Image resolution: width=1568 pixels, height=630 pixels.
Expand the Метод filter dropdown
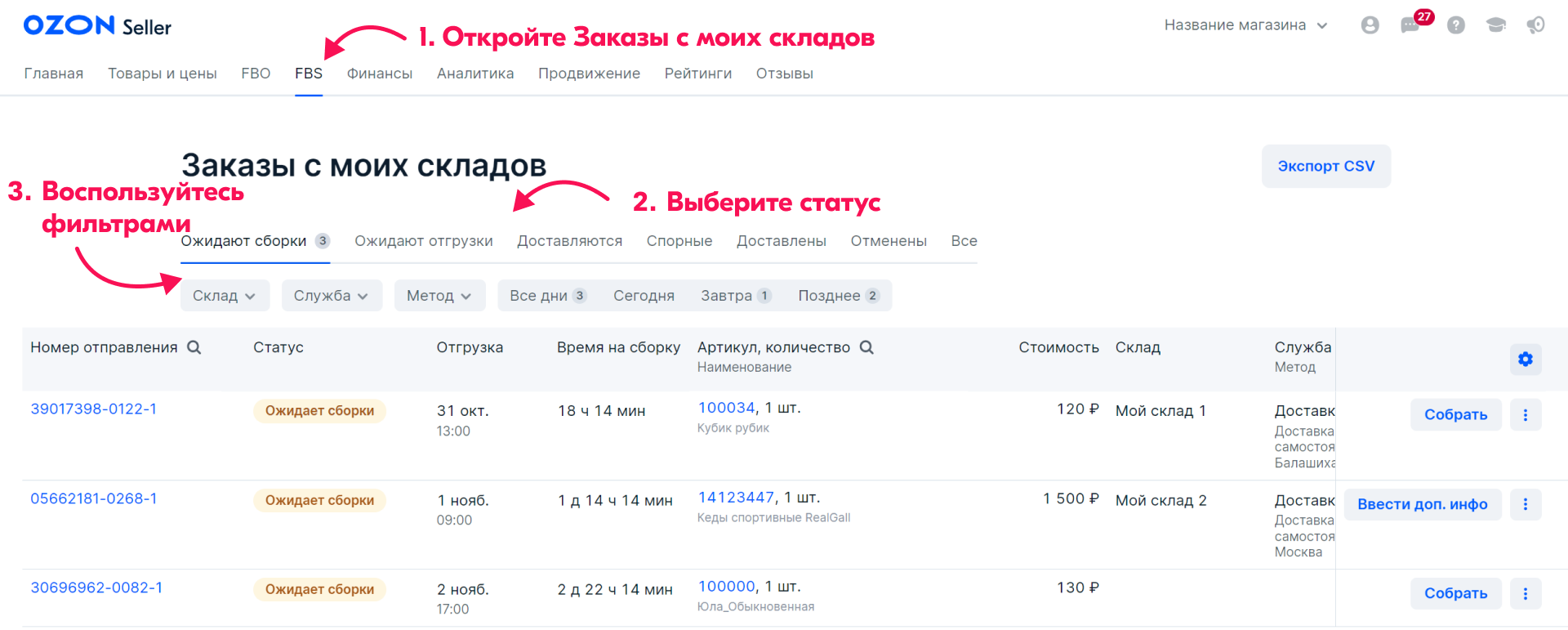pyautogui.click(x=439, y=296)
